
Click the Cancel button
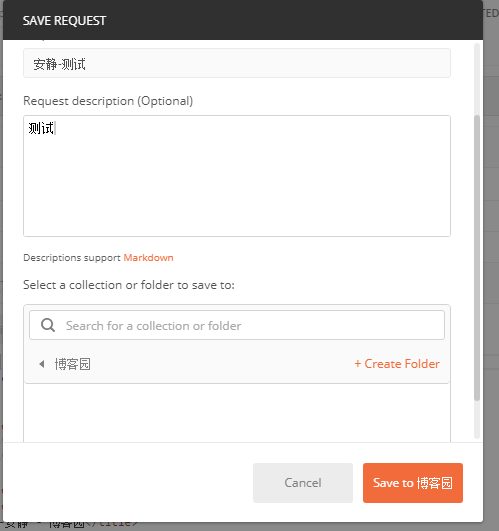click(303, 483)
